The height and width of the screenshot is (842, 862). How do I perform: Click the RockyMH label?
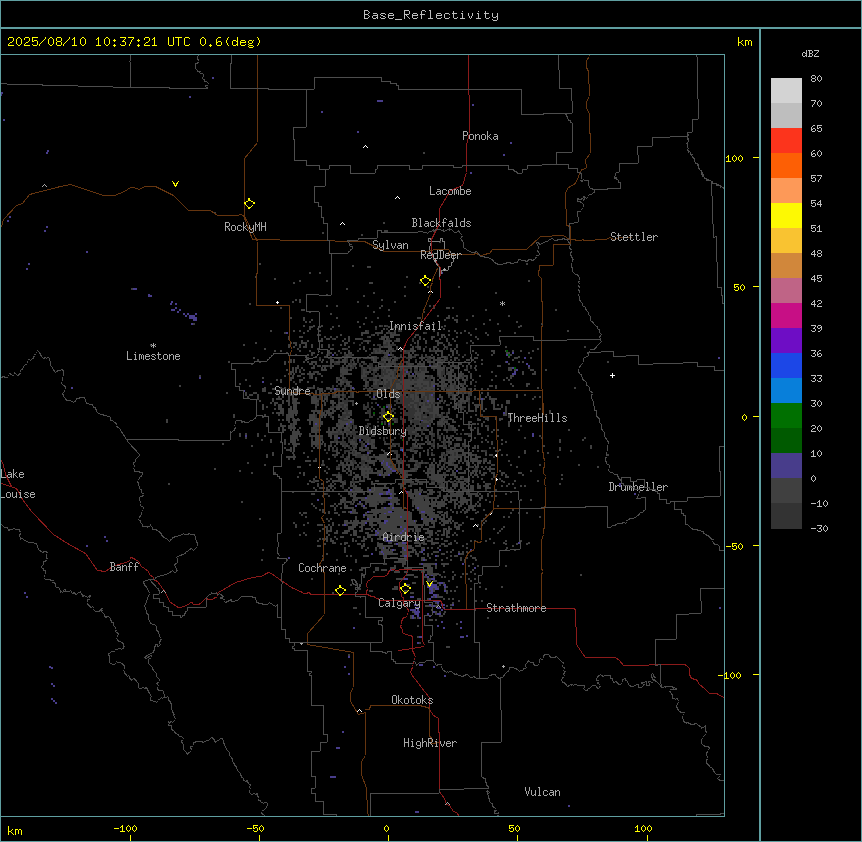coord(245,227)
